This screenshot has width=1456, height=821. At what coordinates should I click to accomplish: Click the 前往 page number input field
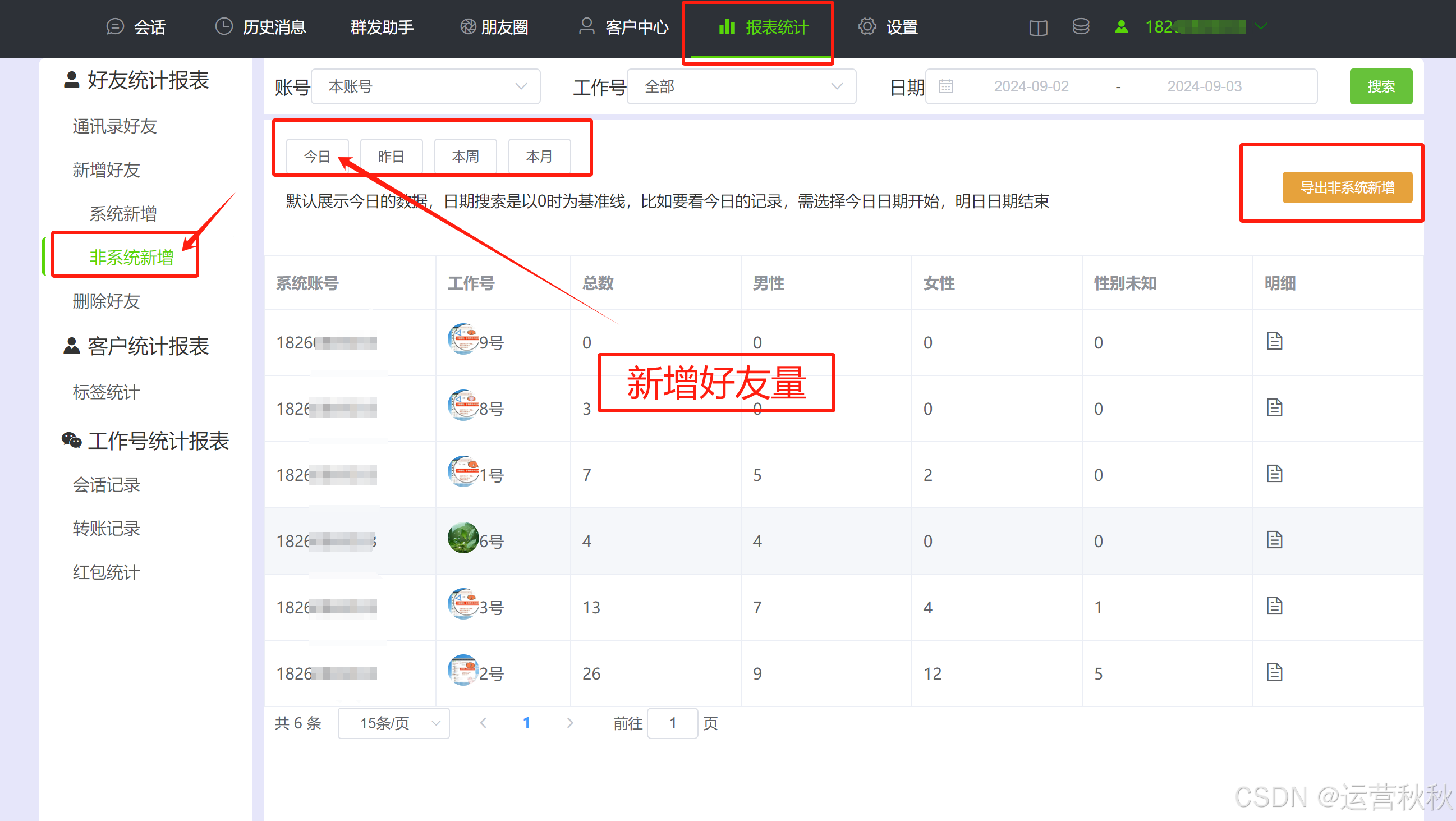[672, 723]
